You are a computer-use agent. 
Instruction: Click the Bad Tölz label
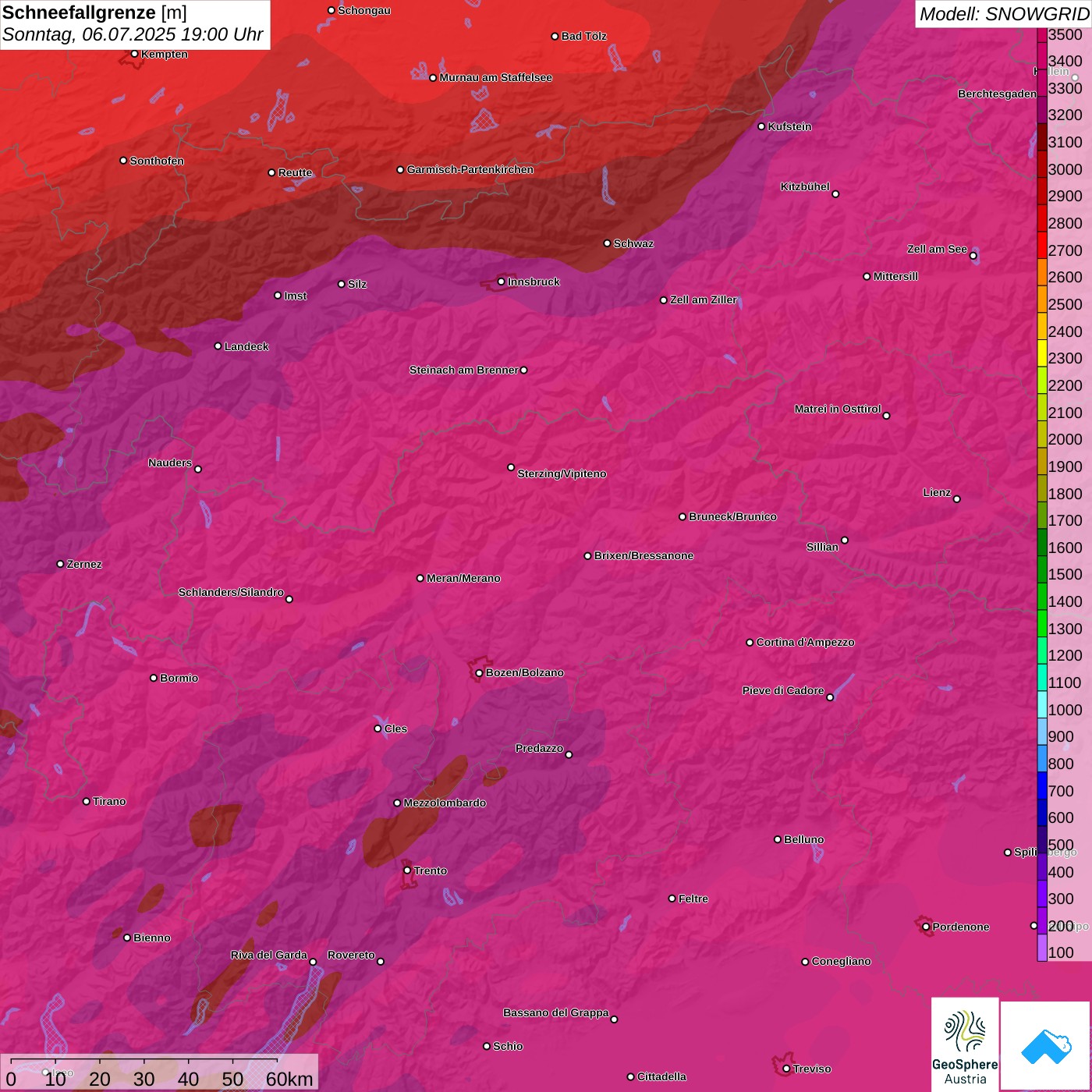[584, 36]
